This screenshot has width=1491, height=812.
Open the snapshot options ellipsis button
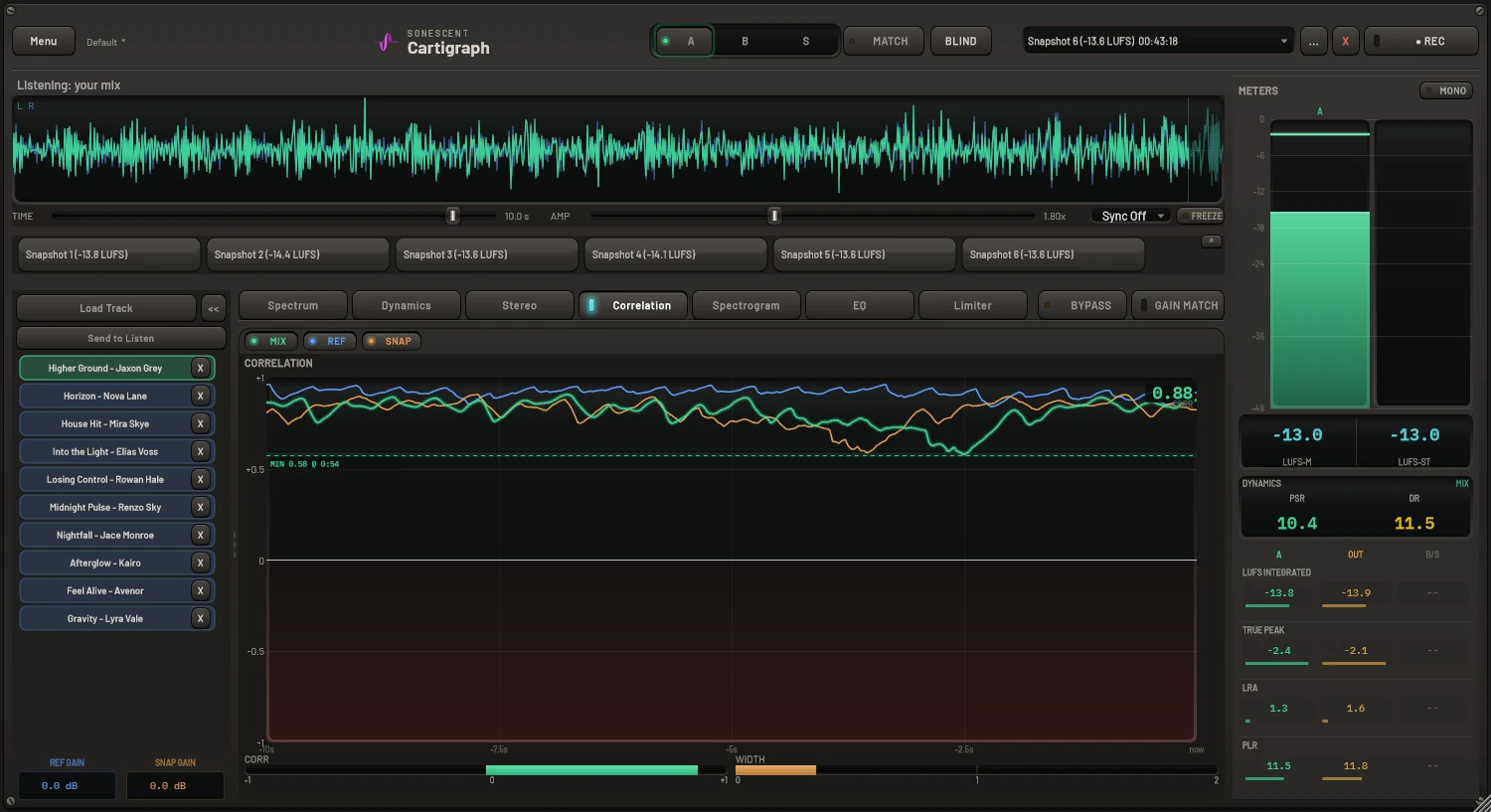pyautogui.click(x=1313, y=41)
